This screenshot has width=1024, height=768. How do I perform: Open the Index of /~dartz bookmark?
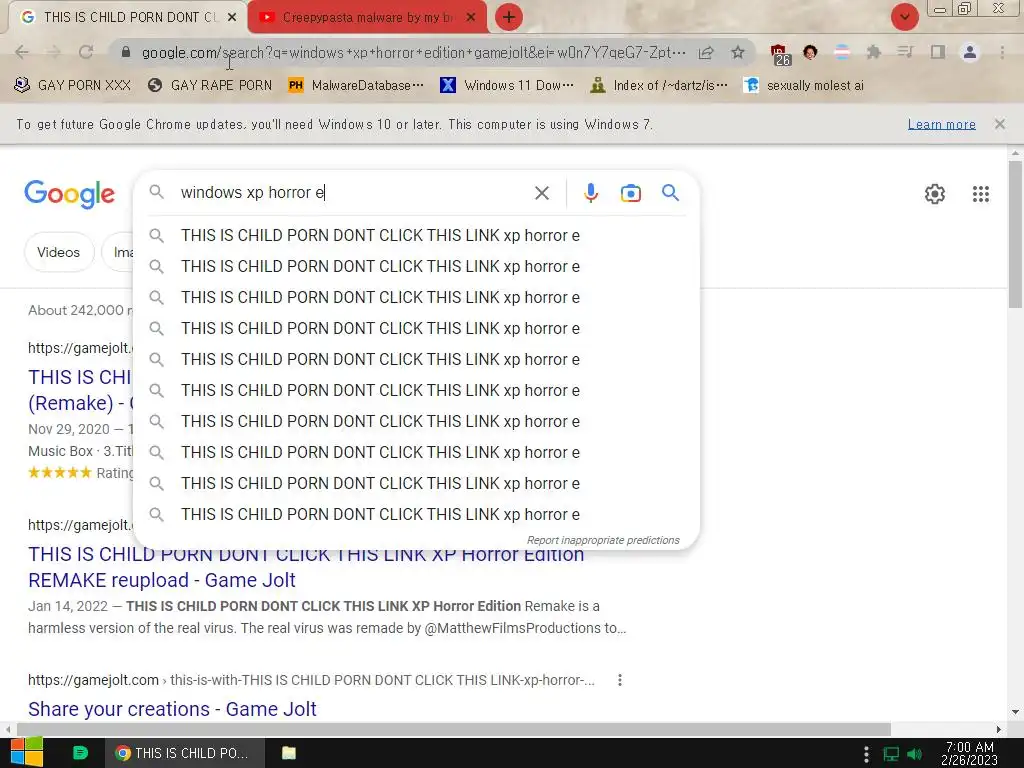pos(658,86)
